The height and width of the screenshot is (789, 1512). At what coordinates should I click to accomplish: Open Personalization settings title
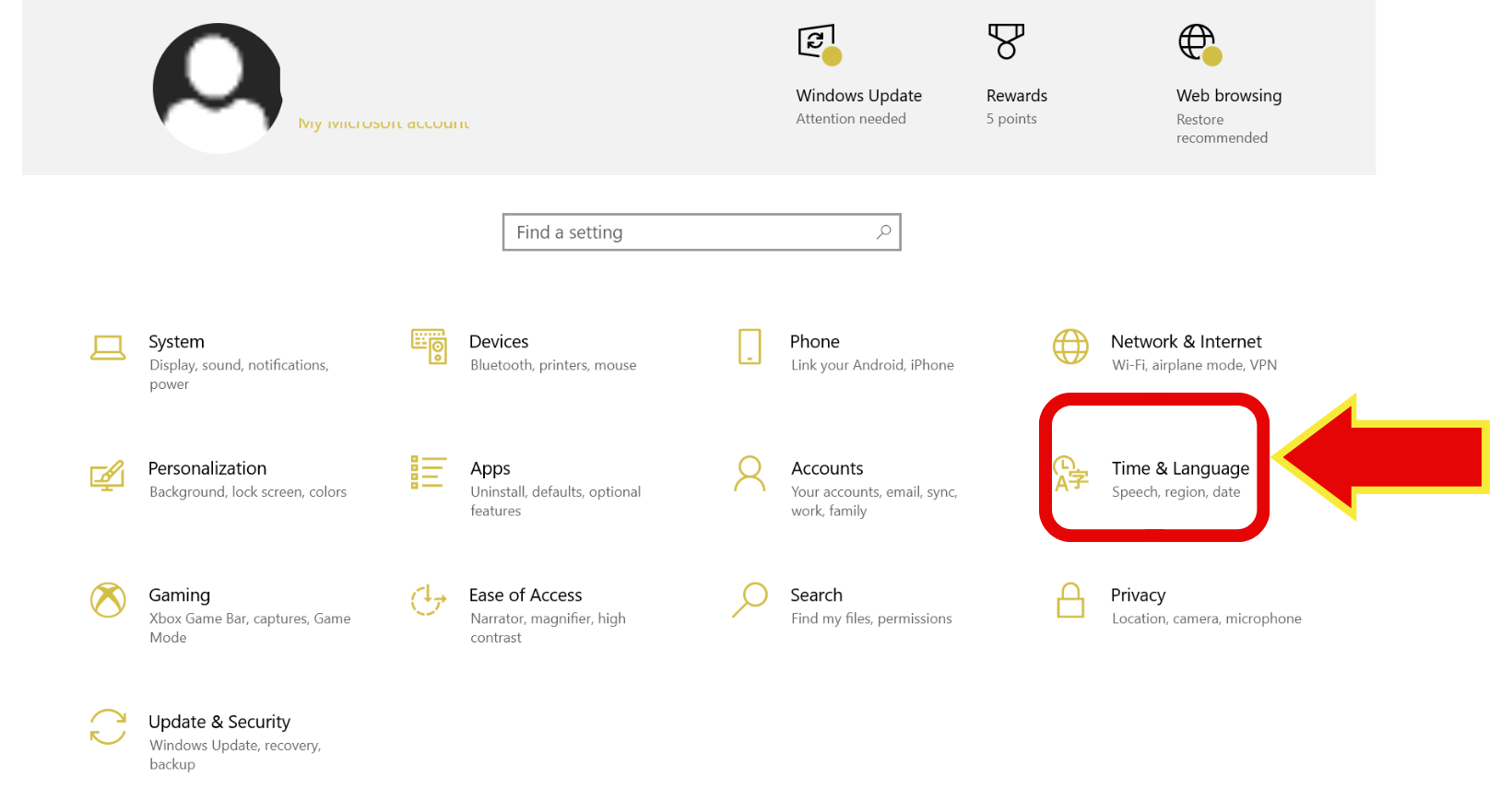207,468
